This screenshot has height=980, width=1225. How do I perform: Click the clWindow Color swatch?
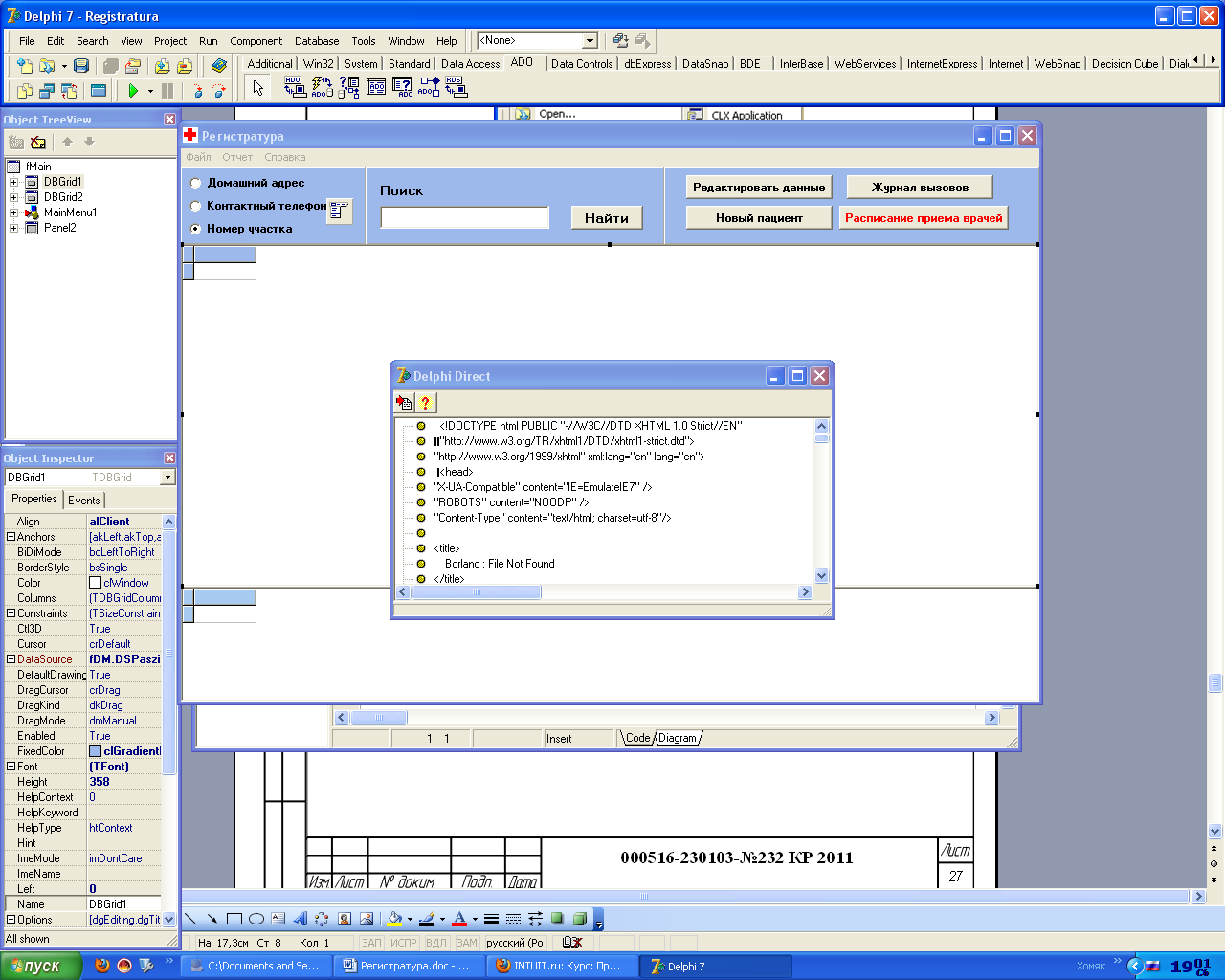(95, 583)
